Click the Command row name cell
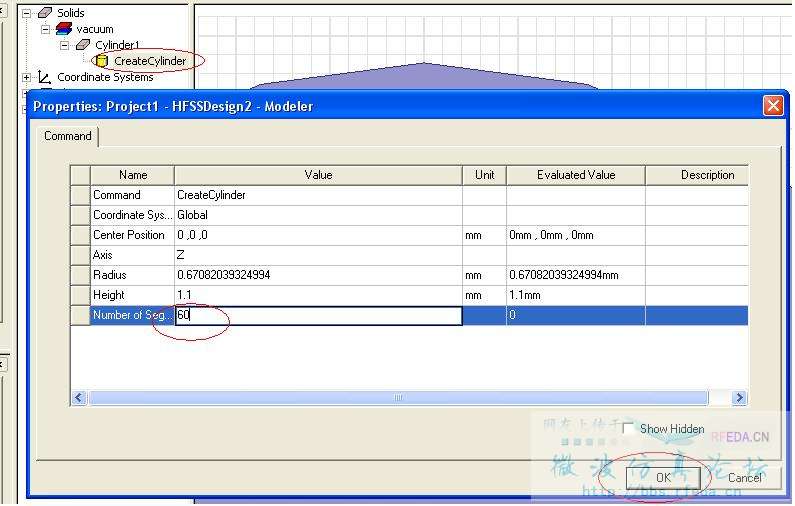This screenshot has width=795, height=506. (x=132, y=195)
